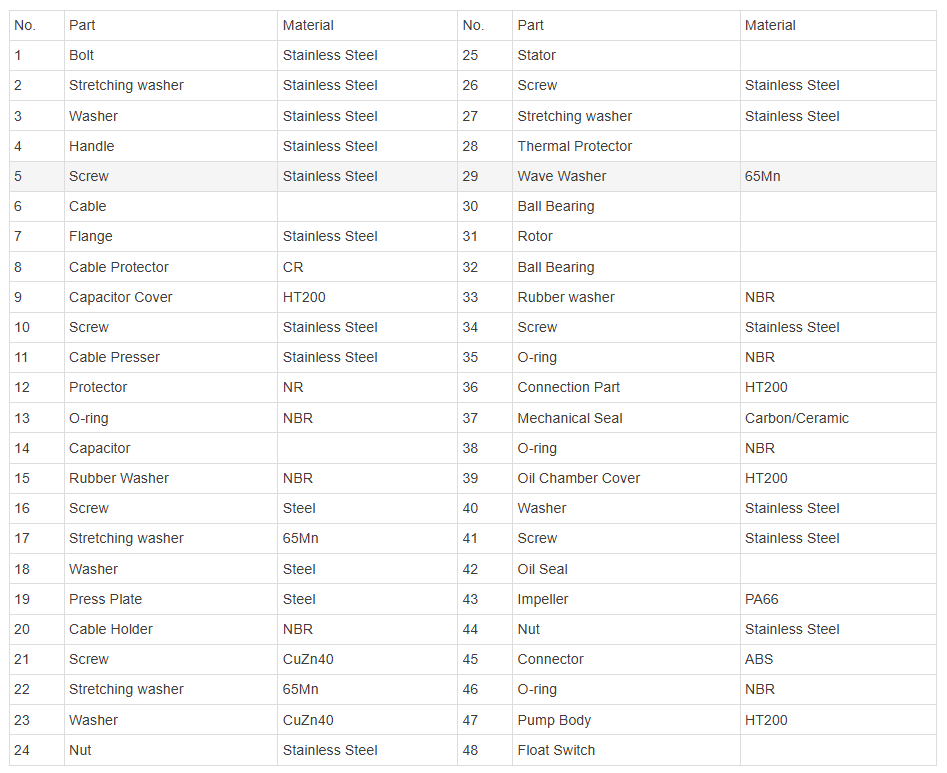Viewport: 947px width, 773px height.
Task: Click the 'Connection Part' cell
Action: click(626, 388)
